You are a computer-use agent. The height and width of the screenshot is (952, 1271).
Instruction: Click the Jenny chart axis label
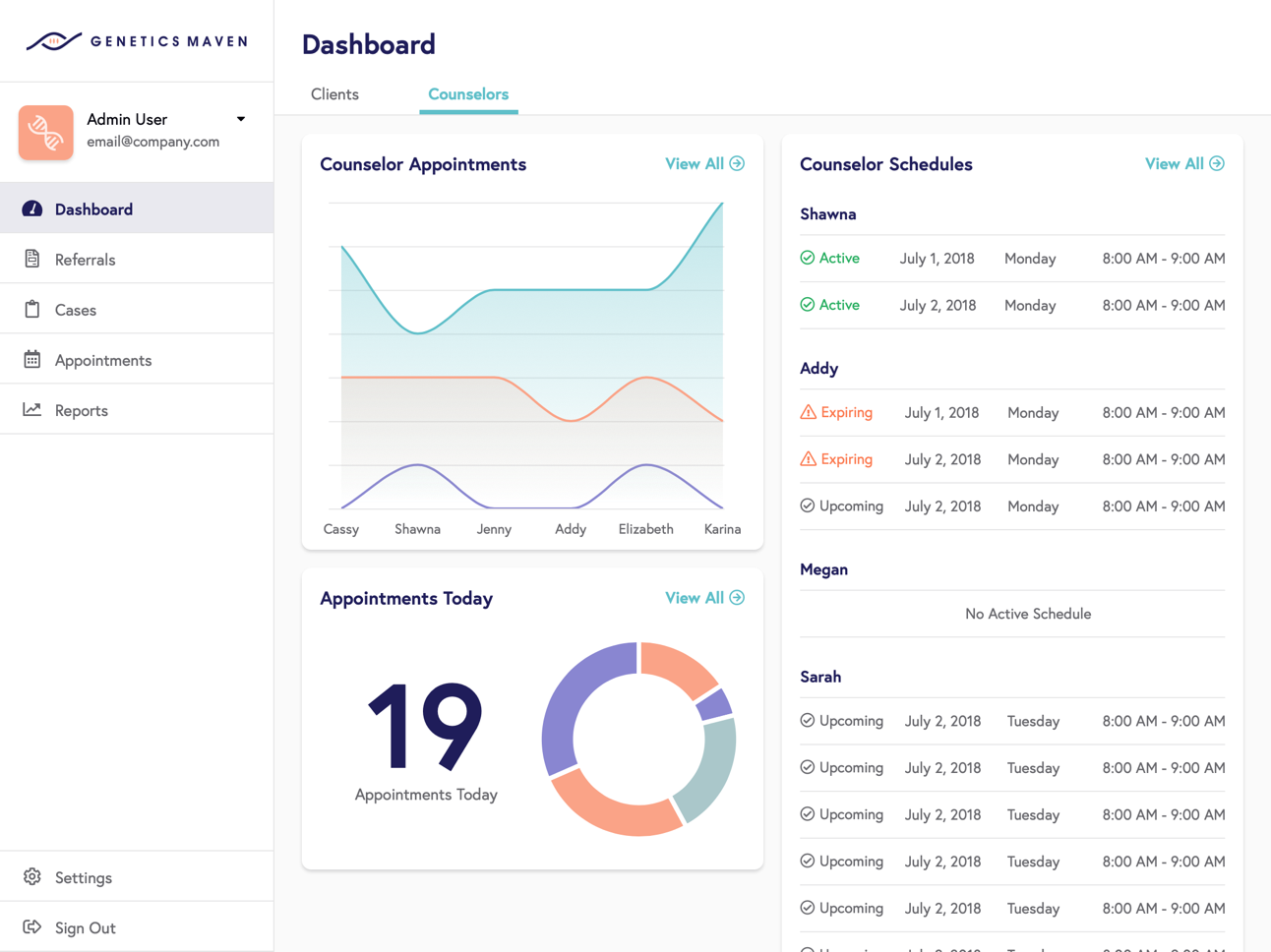(x=494, y=529)
